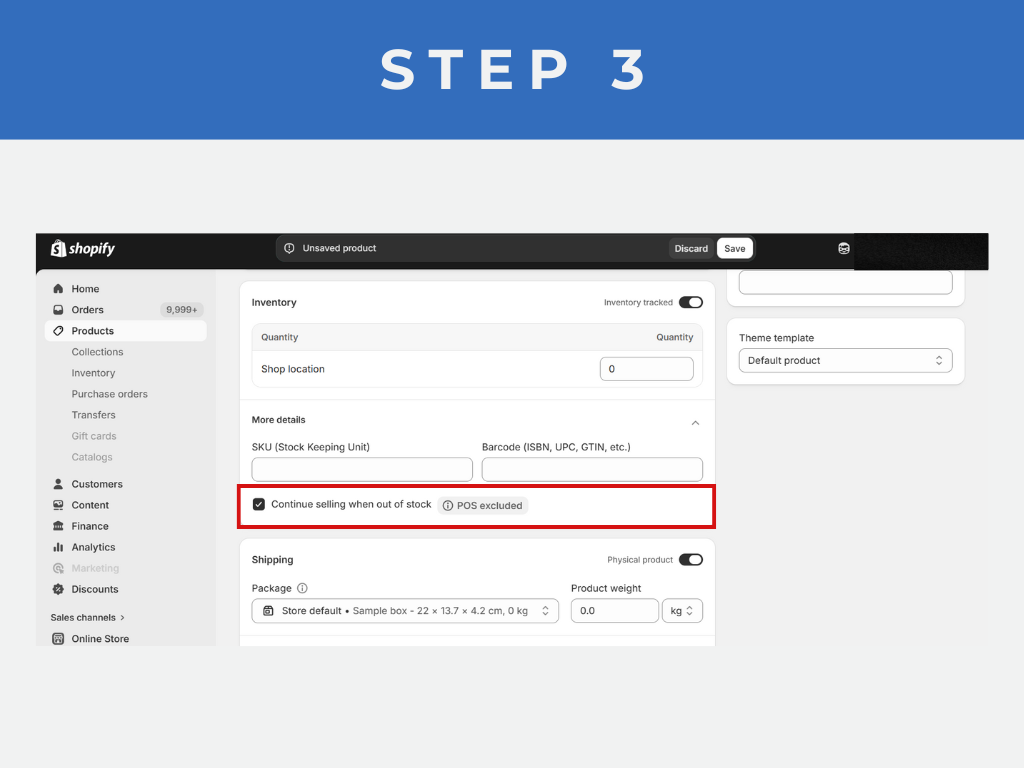Click the Discard button
1024x768 pixels.
pyautogui.click(x=691, y=249)
